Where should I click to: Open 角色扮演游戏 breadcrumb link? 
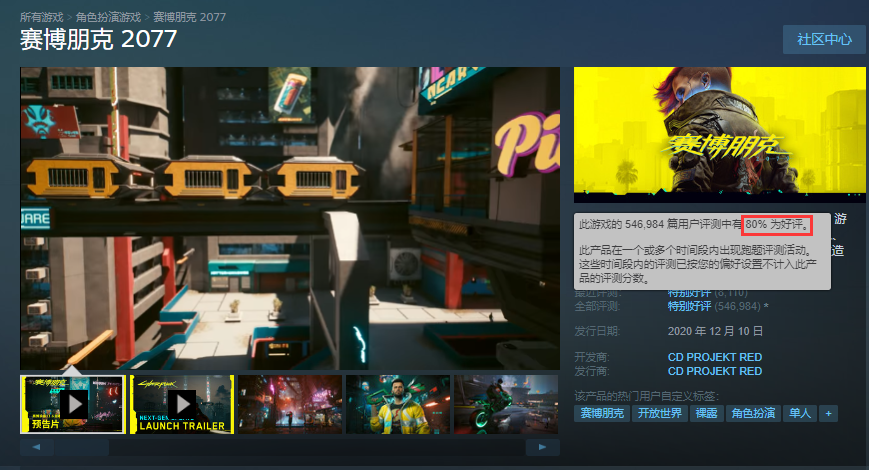pos(108,17)
